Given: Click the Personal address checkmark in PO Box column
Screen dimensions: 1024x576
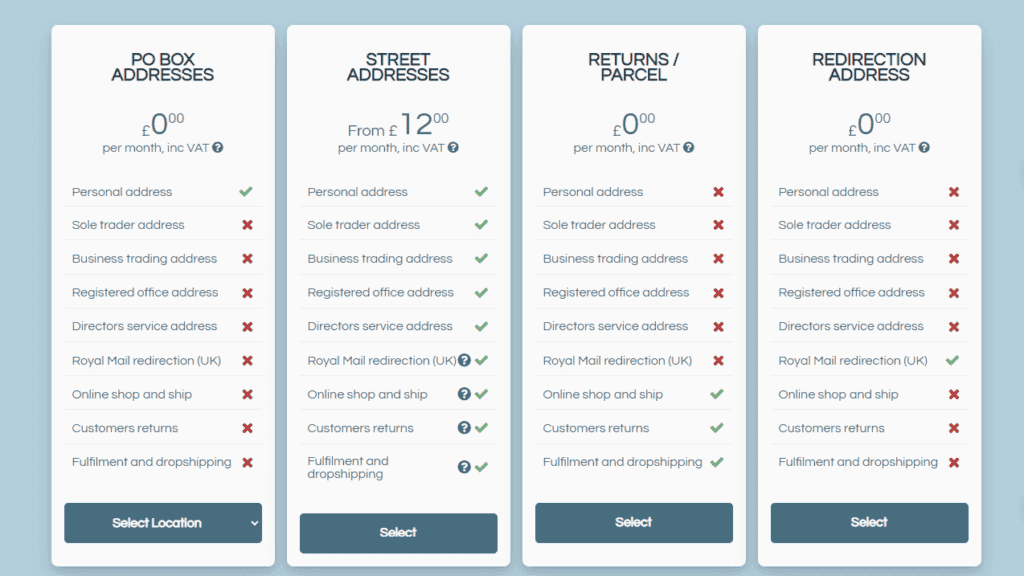Looking at the screenshot, I should tap(246, 191).
